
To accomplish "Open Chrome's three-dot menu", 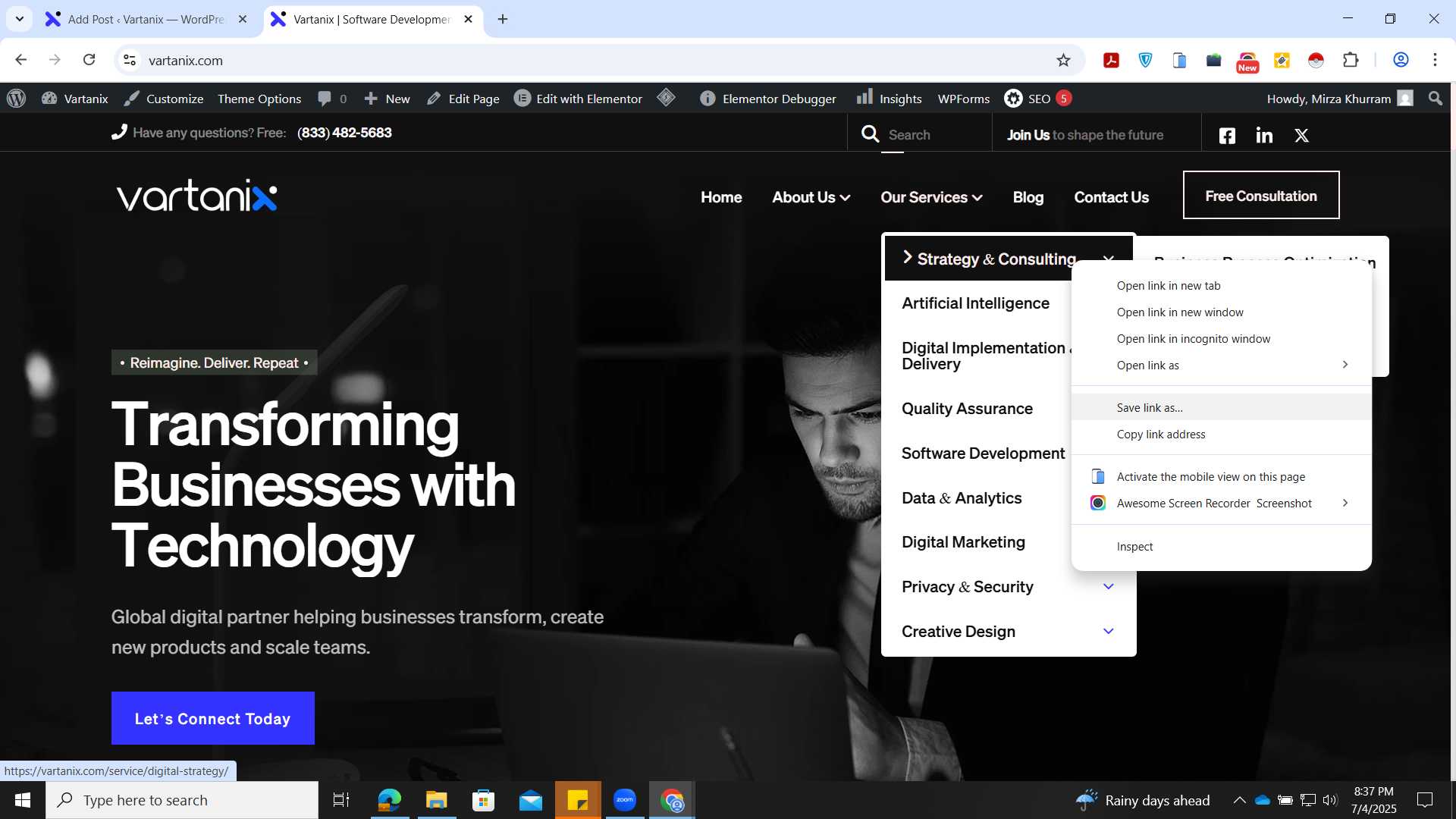I will pos(1435,60).
